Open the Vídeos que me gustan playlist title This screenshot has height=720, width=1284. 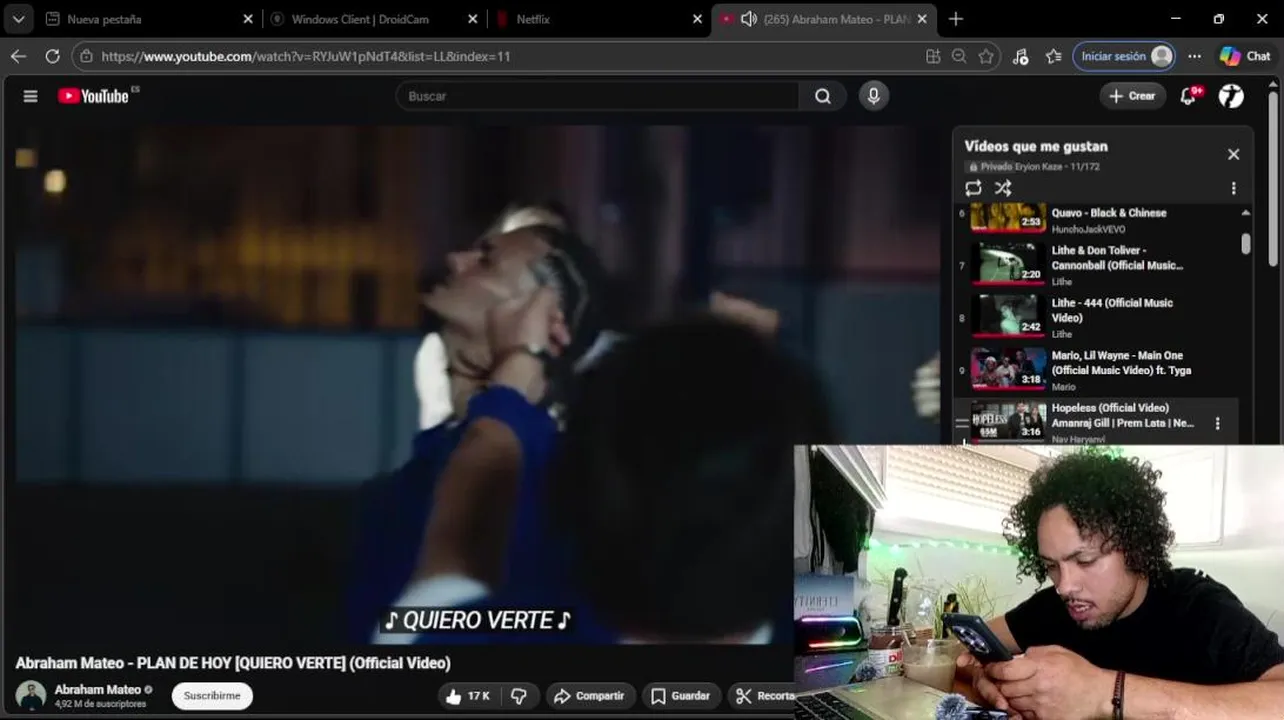[x=1036, y=146]
